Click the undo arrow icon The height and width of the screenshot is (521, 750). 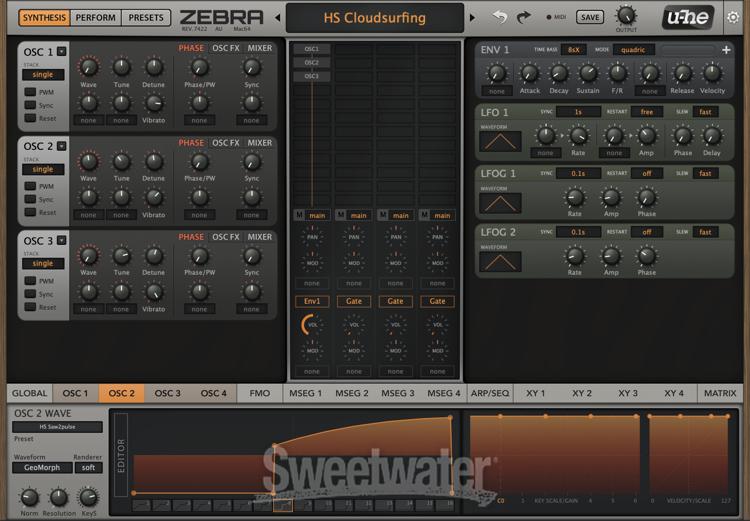pos(499,17)
